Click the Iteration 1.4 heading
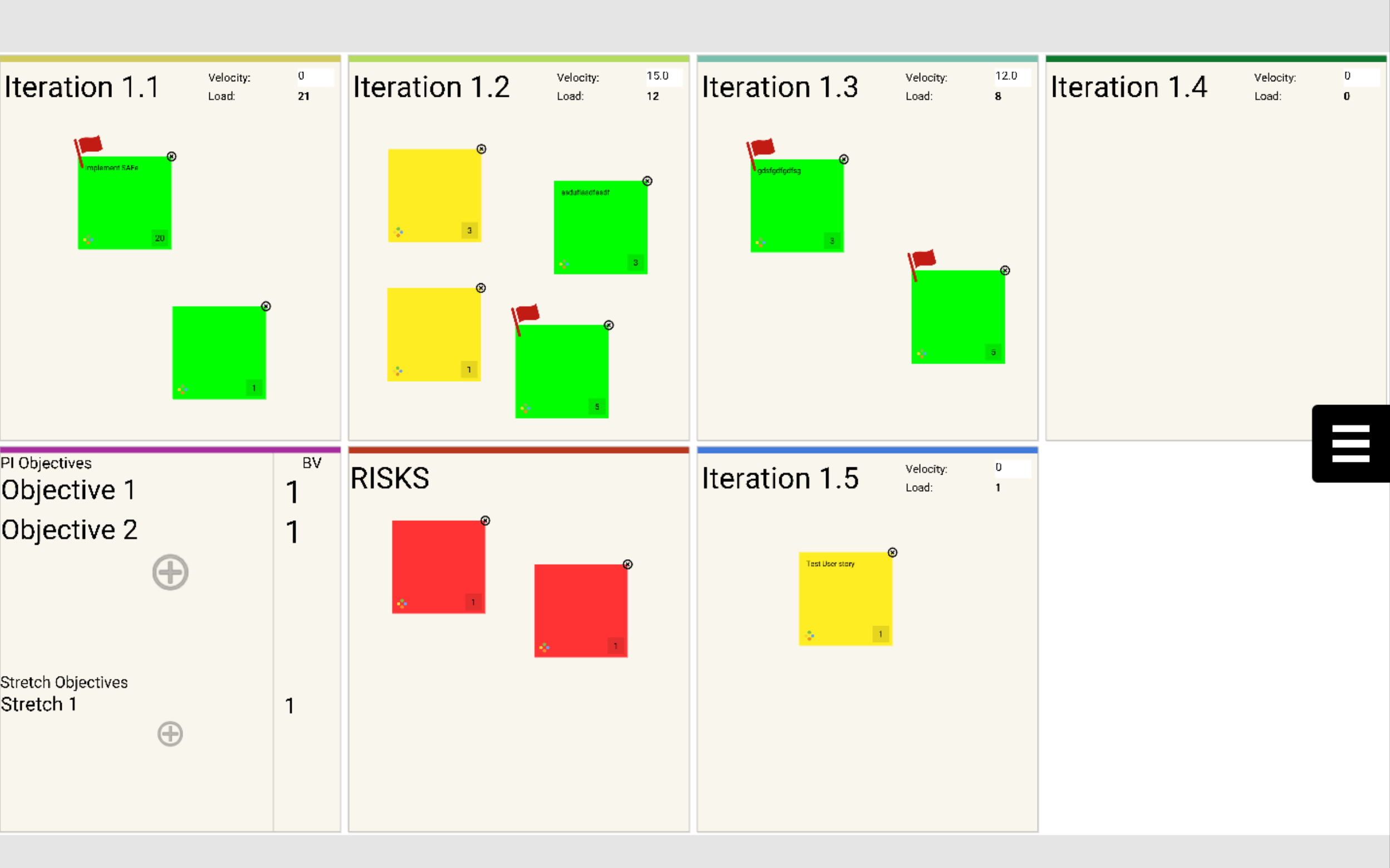 click(1129, 87)
